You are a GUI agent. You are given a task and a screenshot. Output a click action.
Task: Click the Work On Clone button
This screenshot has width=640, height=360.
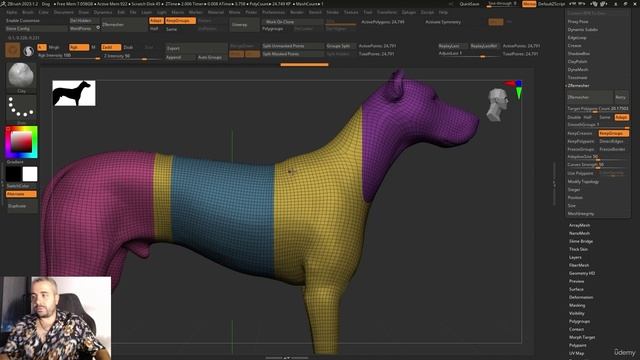click(292, 22)
